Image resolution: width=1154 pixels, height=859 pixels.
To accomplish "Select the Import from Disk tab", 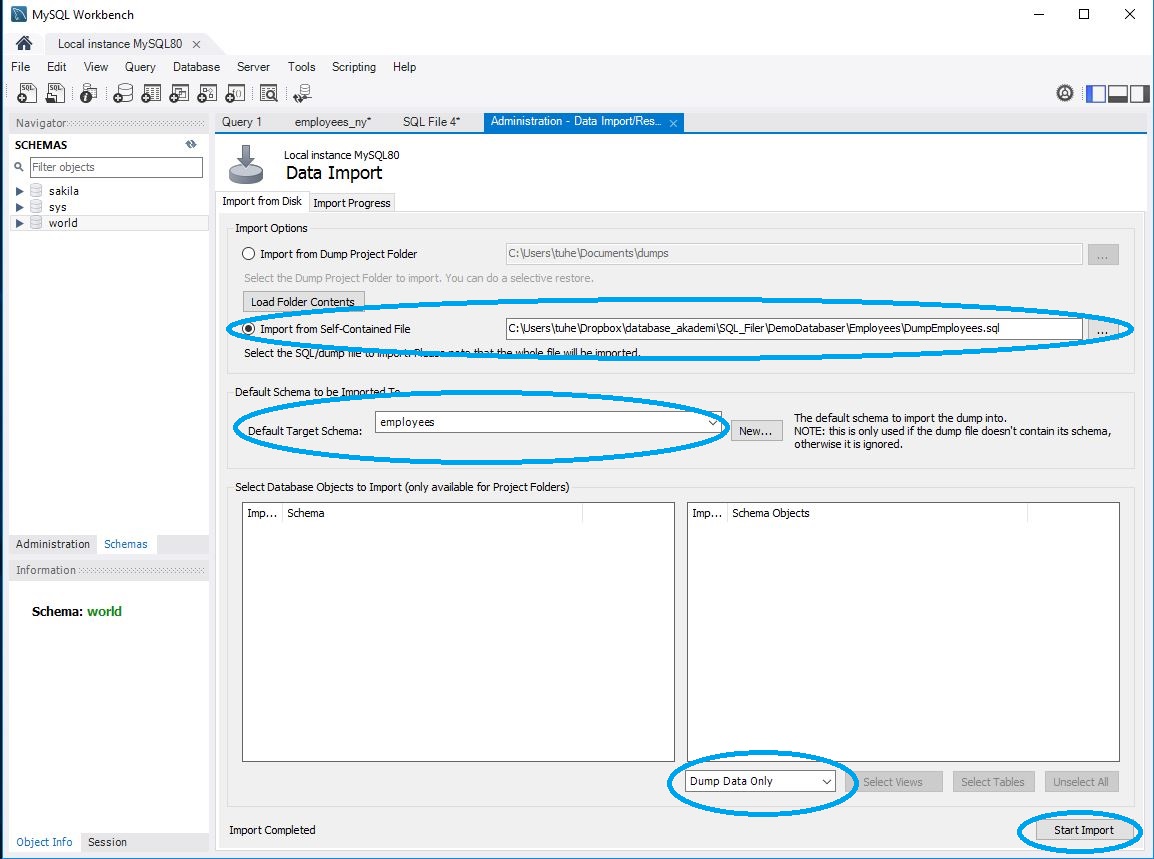I will pyautogui.click(x=262, y=201).
